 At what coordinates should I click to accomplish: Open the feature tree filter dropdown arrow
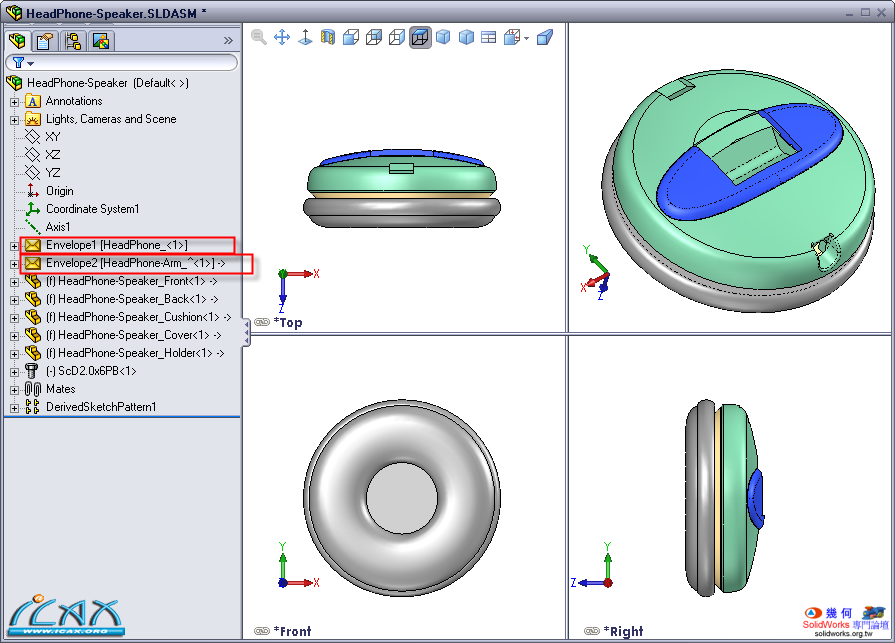click(x=31, y=63)
